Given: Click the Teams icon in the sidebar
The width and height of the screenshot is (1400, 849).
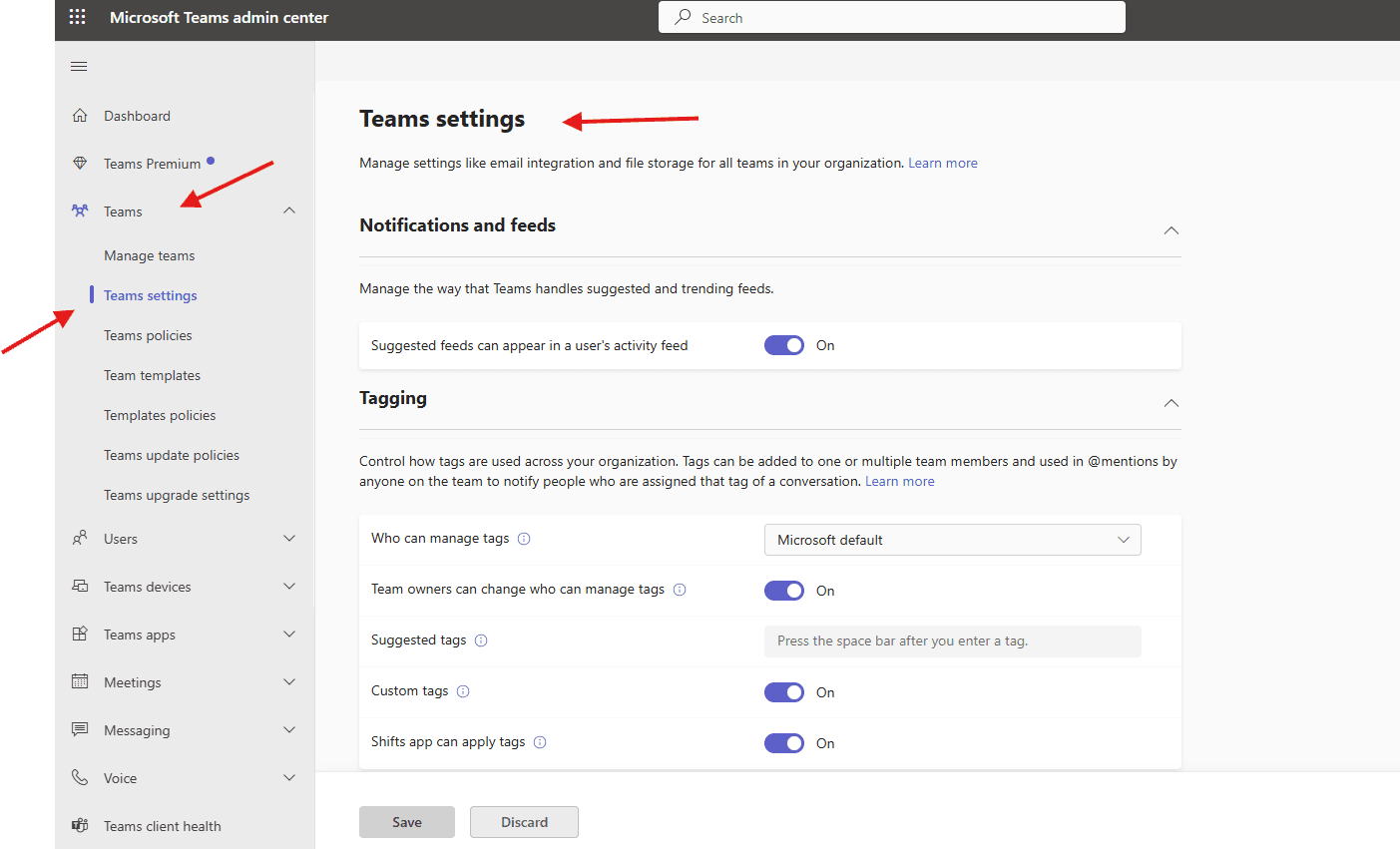Looking at the screenshot, I should click(79, 211).
